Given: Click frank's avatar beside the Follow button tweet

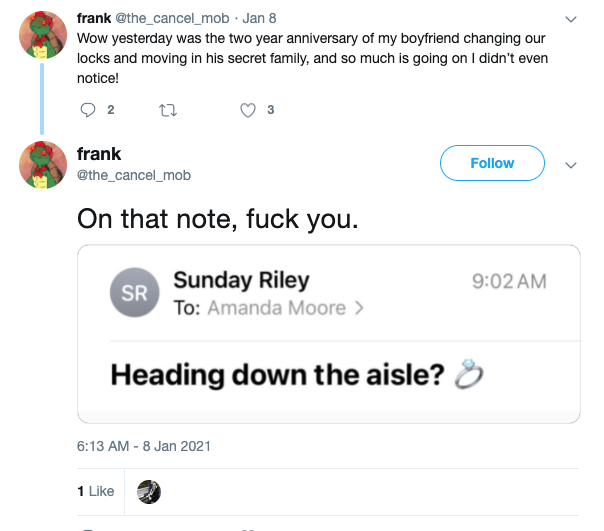Looking at the screenshot, I should 44,165.
